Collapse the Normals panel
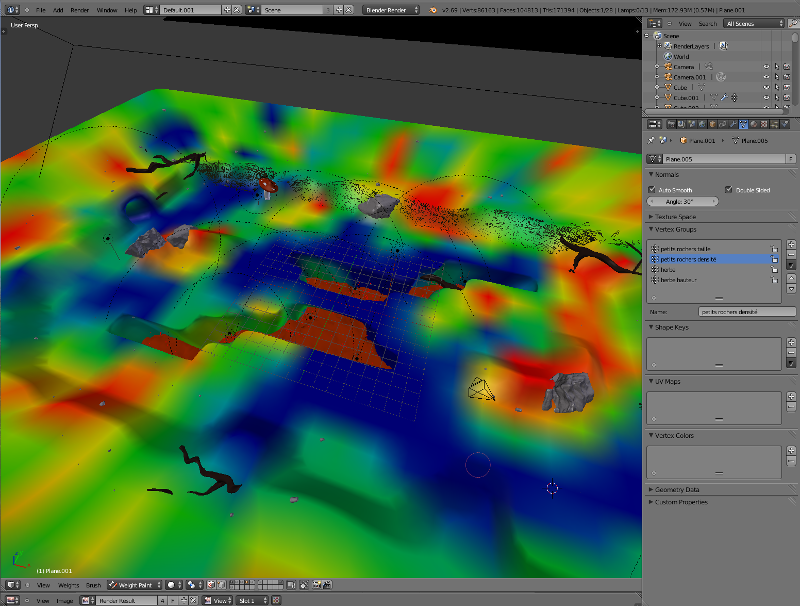This screenshot has width=800, height=606. pos(651,174)
